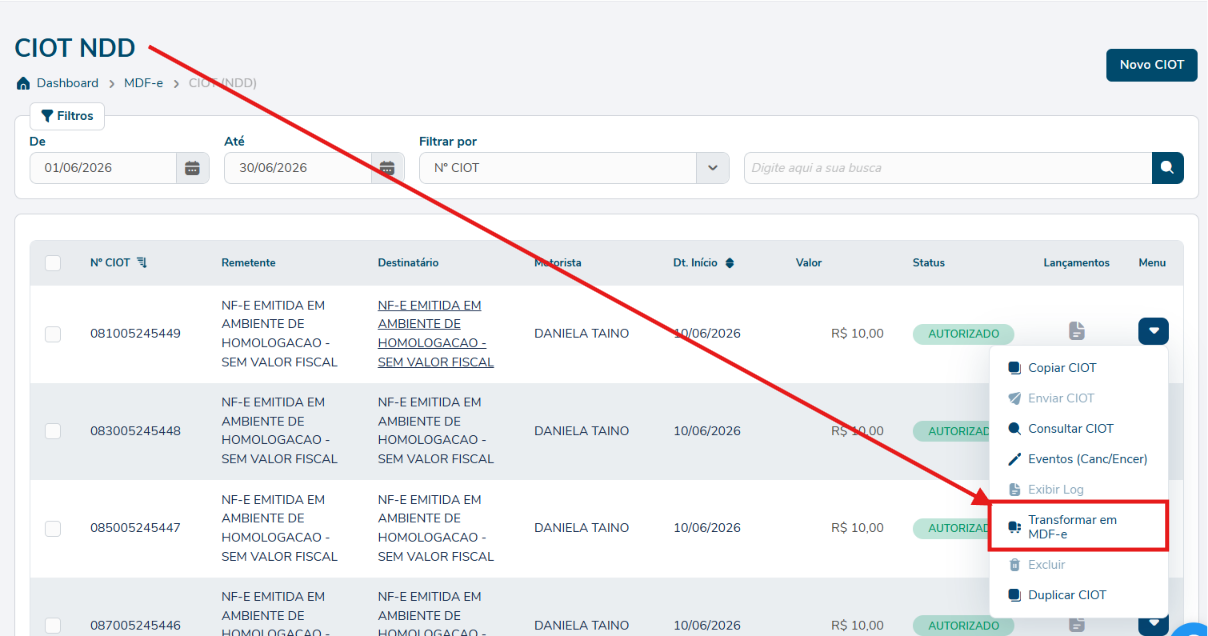1208x636 pixels.
Task: Click the Até date field 30/06/2026
Action: click(x=298, y=168)
